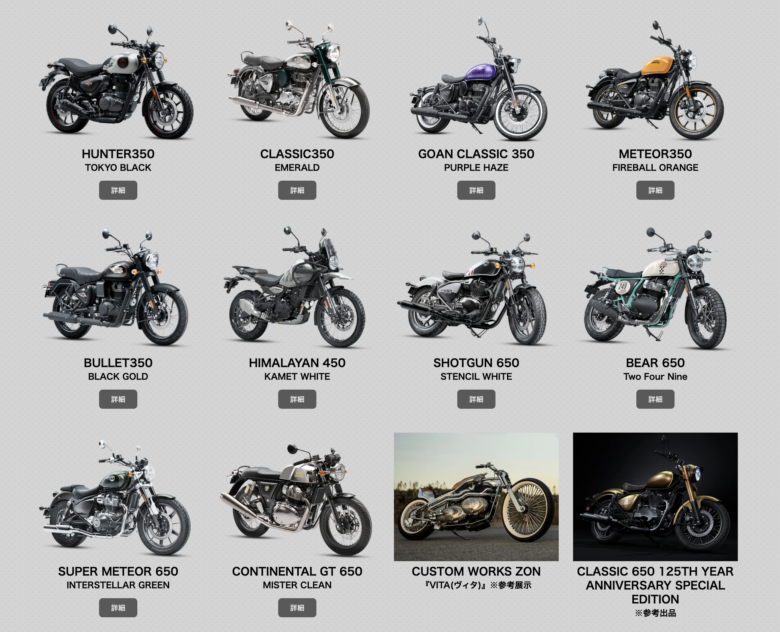Open GOAN CLASSIC 350 details button
This screenshot has width=780, height=632.
click(476, 190)
